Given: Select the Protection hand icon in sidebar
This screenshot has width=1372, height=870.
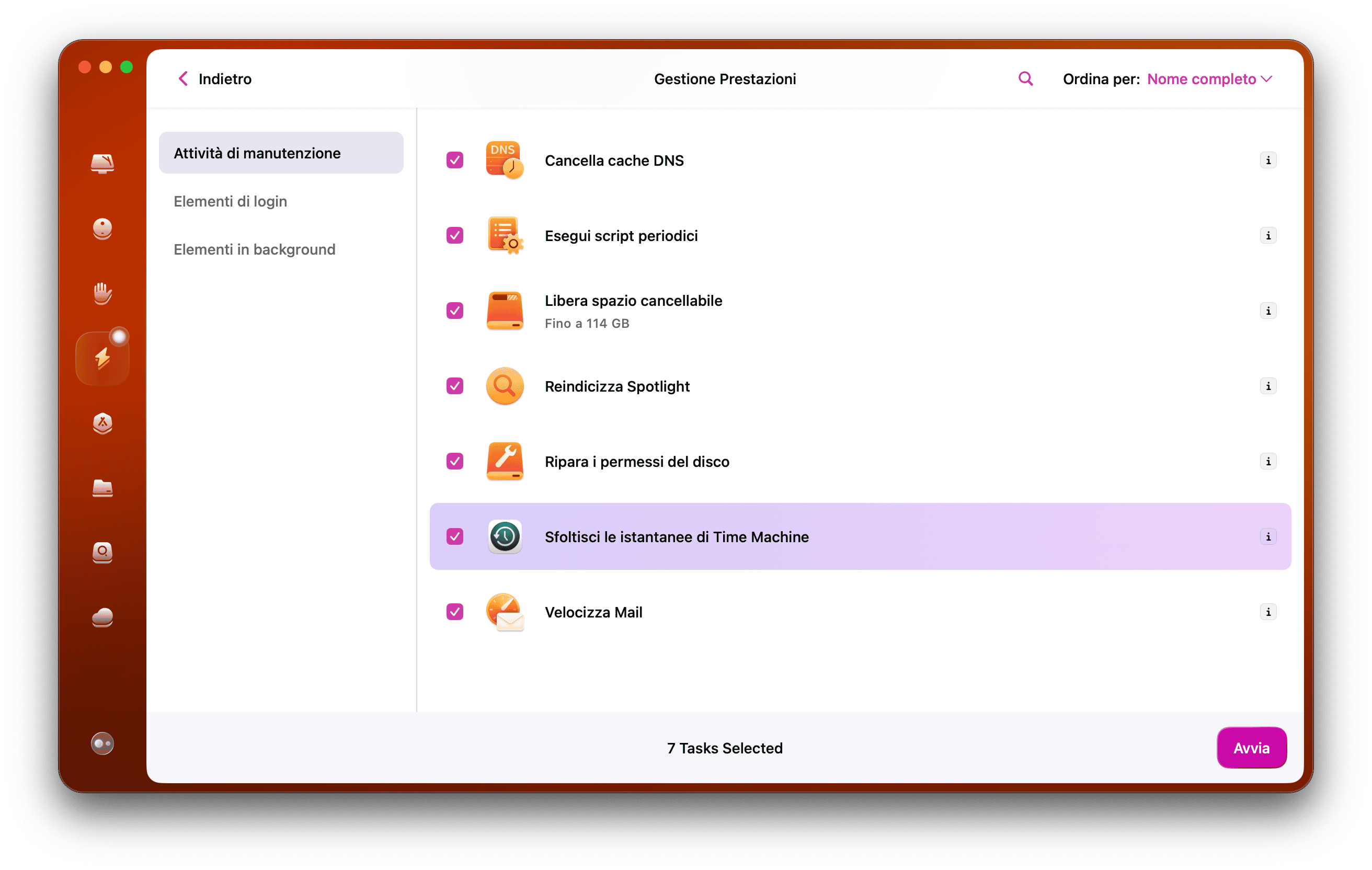Looking at the screenshot, I should point(102,293).
